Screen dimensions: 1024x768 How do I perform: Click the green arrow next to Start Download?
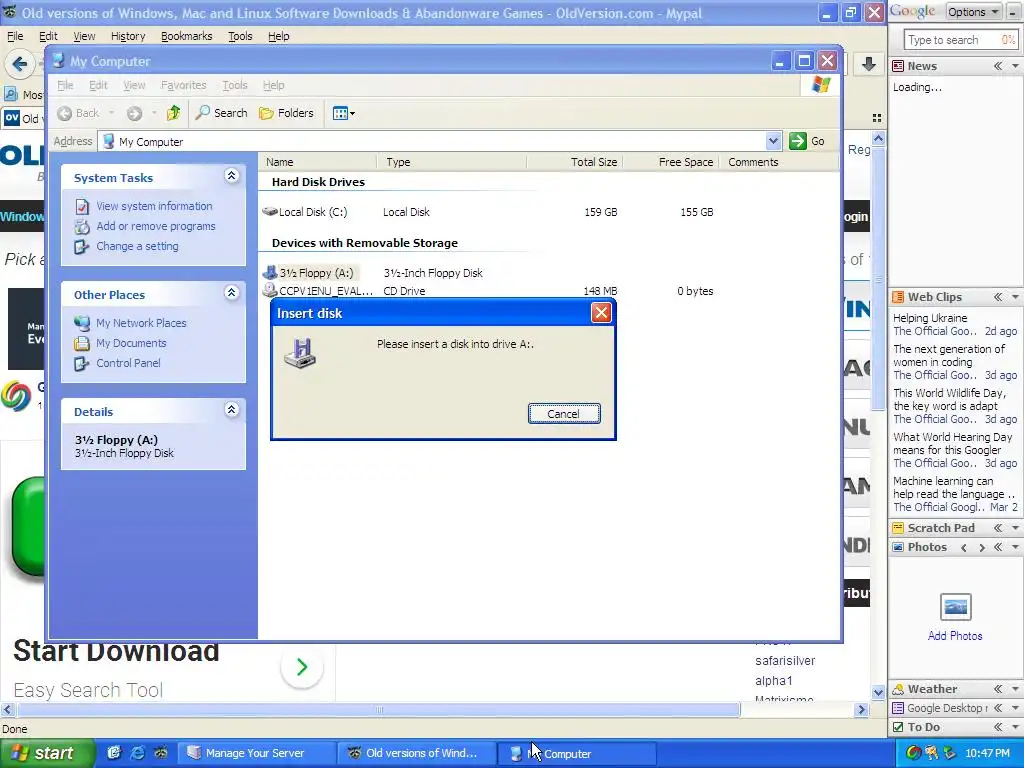click(x=302, y=667)
